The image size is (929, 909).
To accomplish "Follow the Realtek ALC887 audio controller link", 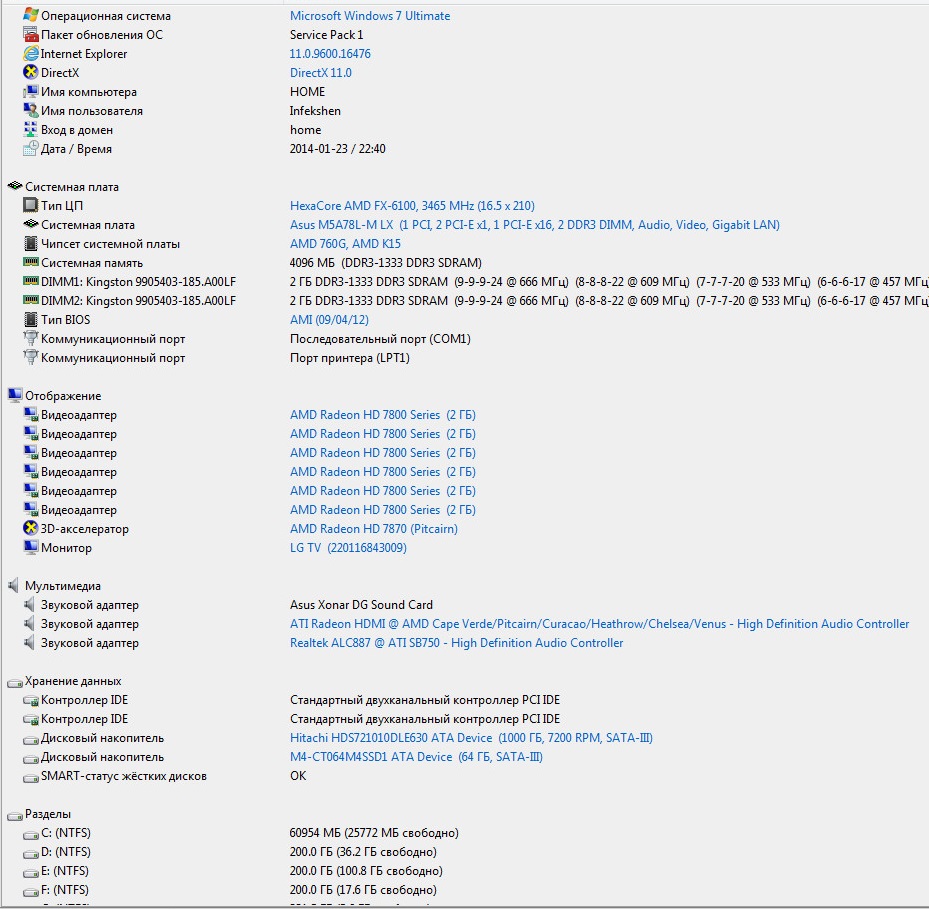I will [x=457, y=642].
